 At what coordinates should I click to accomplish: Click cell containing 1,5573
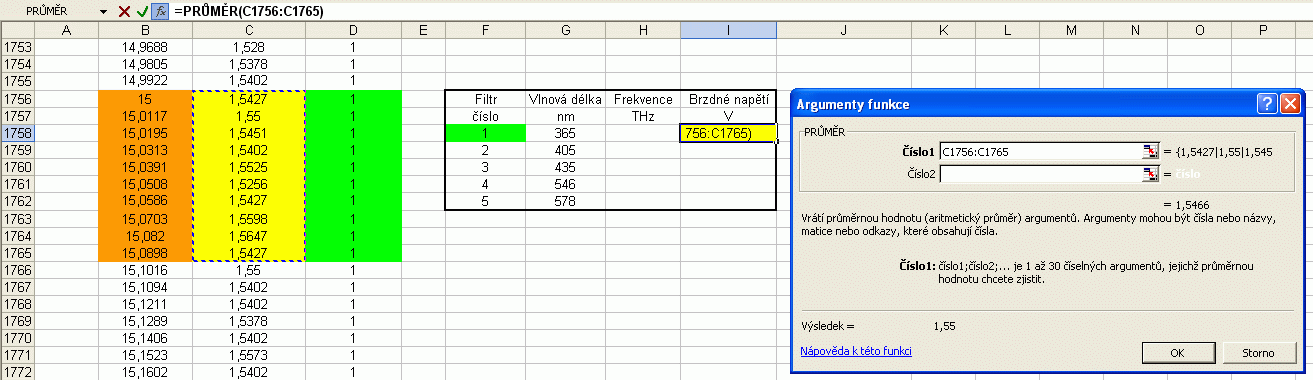click(x=248, y=355)
